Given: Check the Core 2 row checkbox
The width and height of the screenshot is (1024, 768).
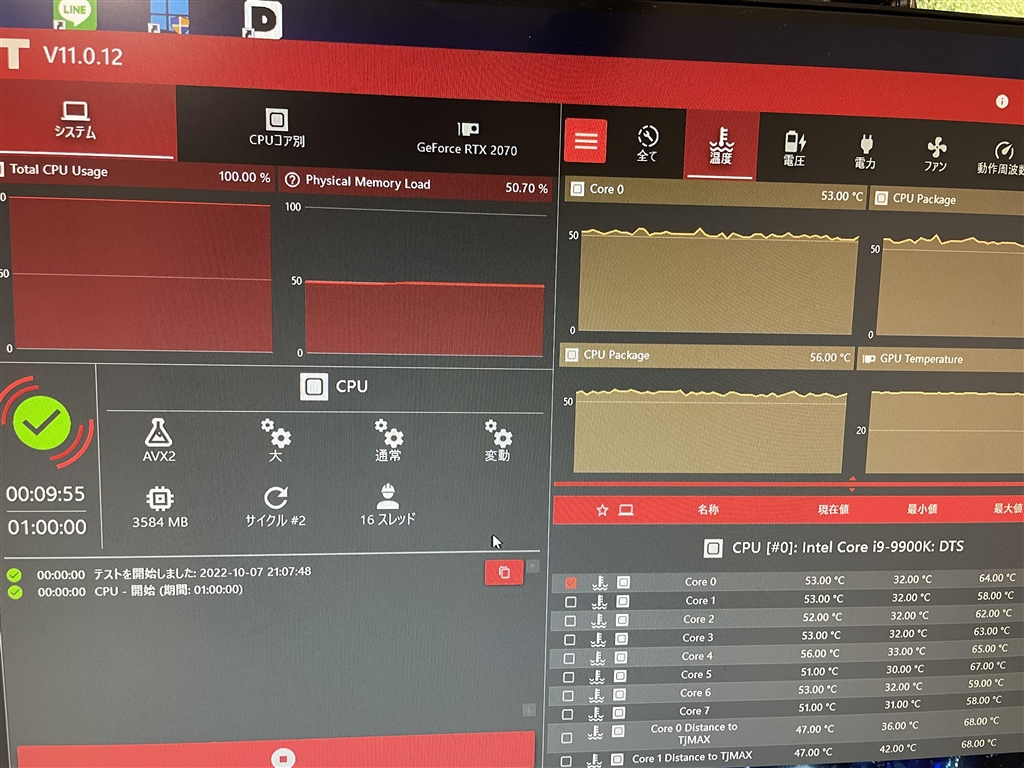Looking at the screenshot, I should coord(569,620).
